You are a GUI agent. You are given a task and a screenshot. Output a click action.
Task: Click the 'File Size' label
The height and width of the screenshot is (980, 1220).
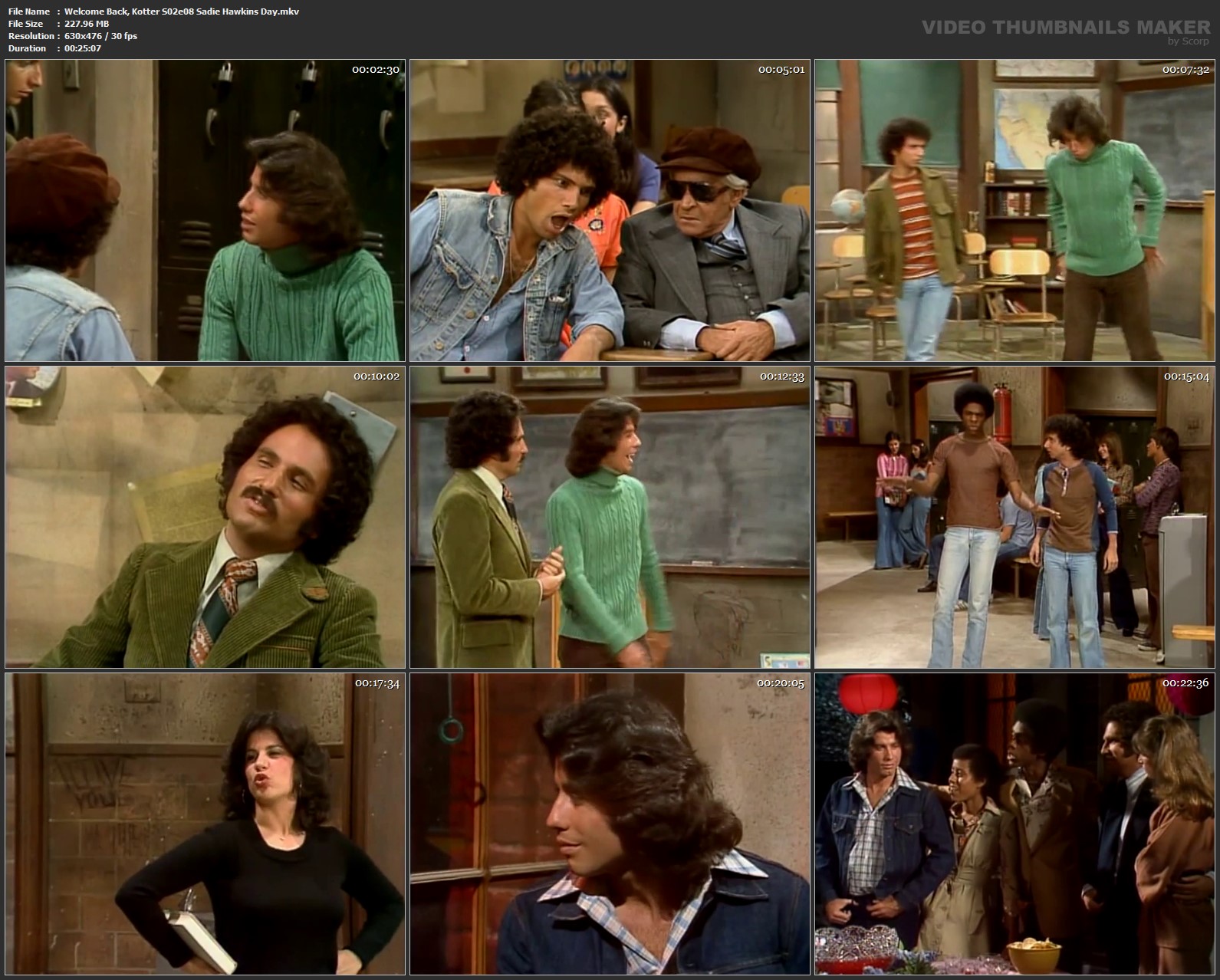point(26,24)
